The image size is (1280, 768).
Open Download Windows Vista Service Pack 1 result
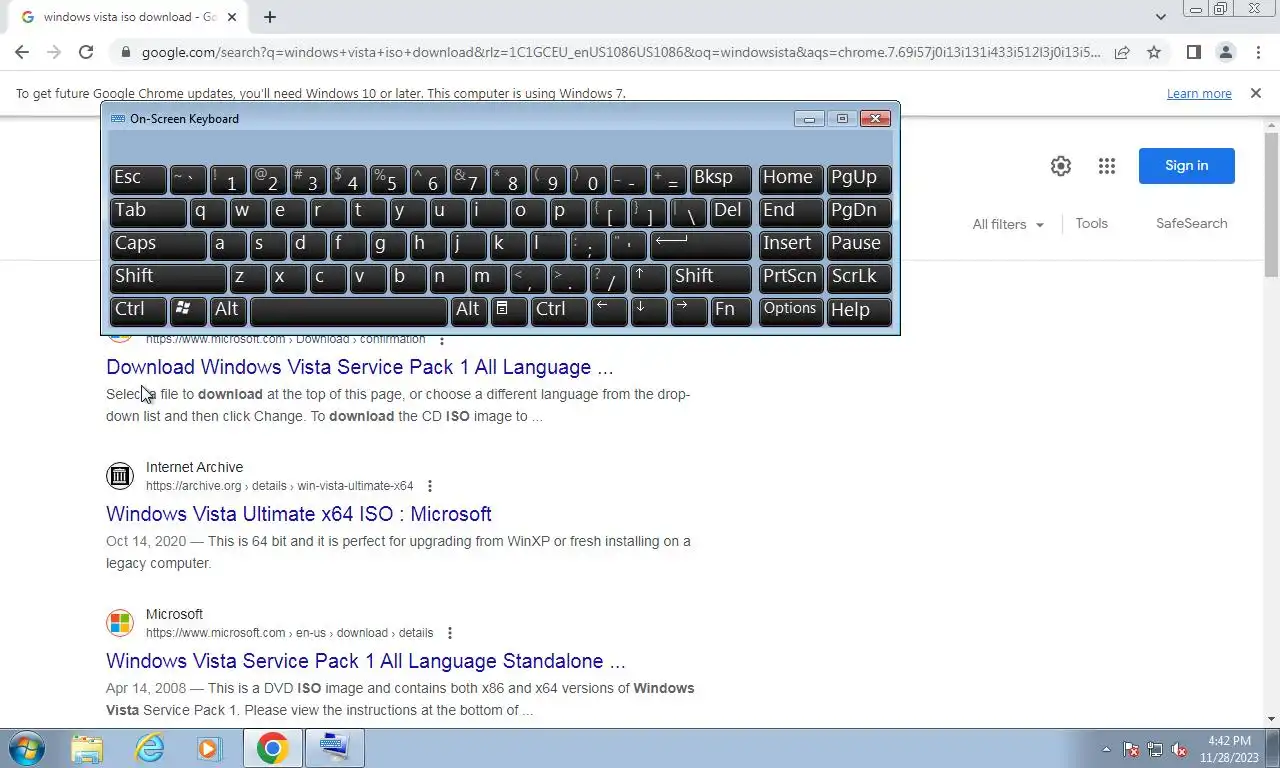359,367
